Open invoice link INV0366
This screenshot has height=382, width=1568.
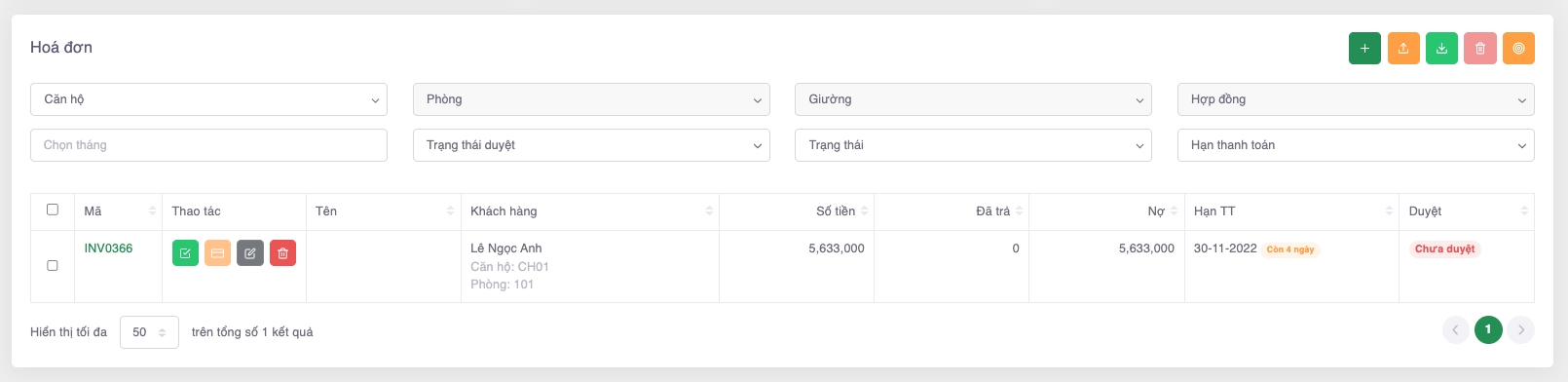click(108, 248)
